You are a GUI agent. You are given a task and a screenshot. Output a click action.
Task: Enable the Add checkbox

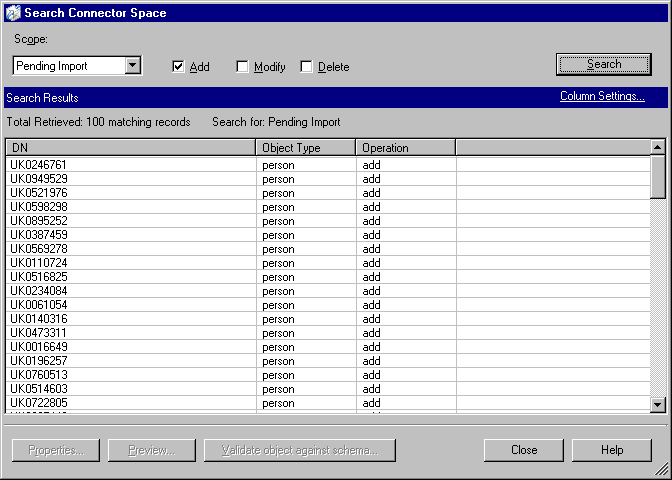(x=178, y=66)
